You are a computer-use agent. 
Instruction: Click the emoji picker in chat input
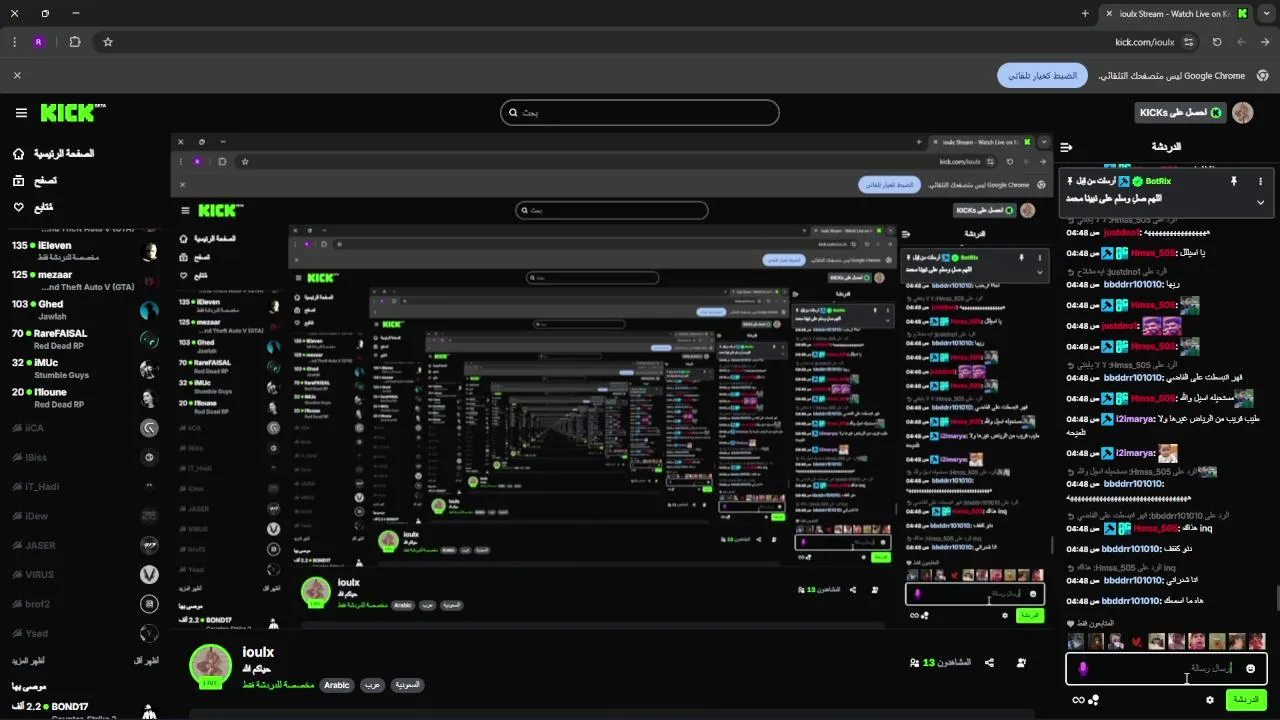click(1250, 668)
